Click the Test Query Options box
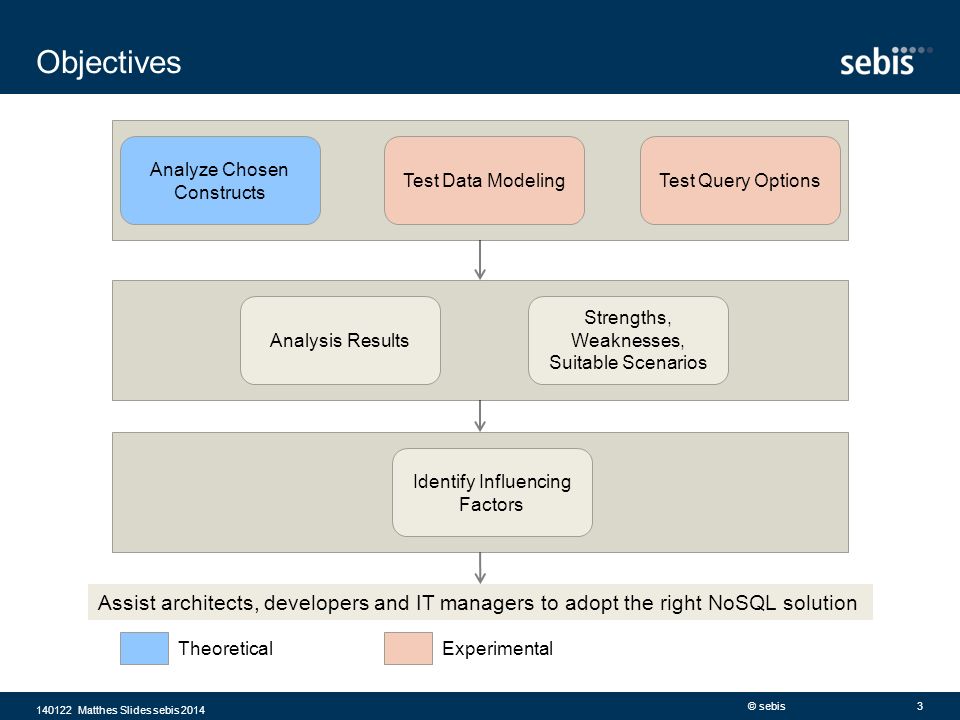This screenshot has width=960, height=720. pos(740,181)
